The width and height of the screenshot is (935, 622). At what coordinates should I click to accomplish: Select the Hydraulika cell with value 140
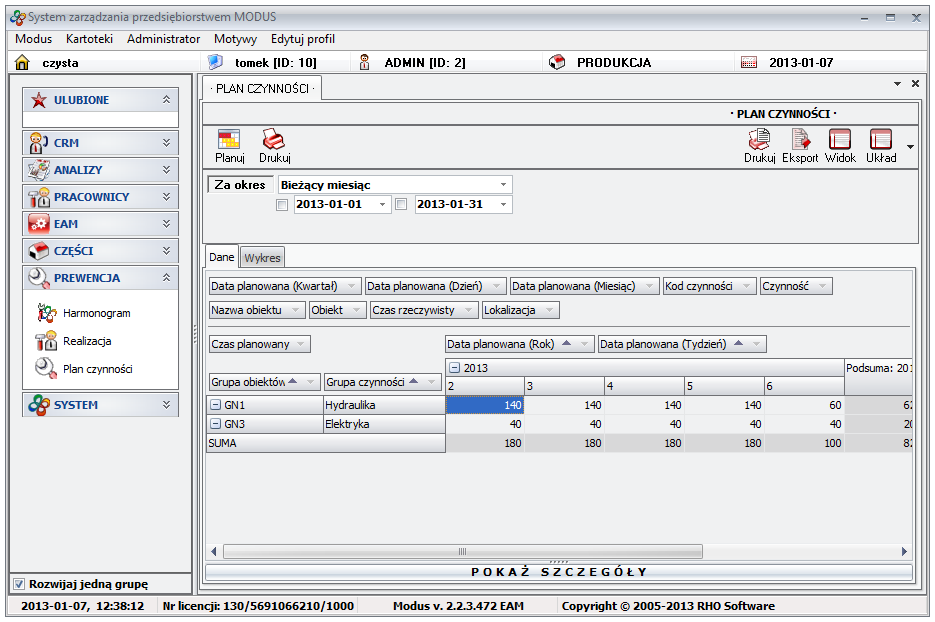click(484, 405)
